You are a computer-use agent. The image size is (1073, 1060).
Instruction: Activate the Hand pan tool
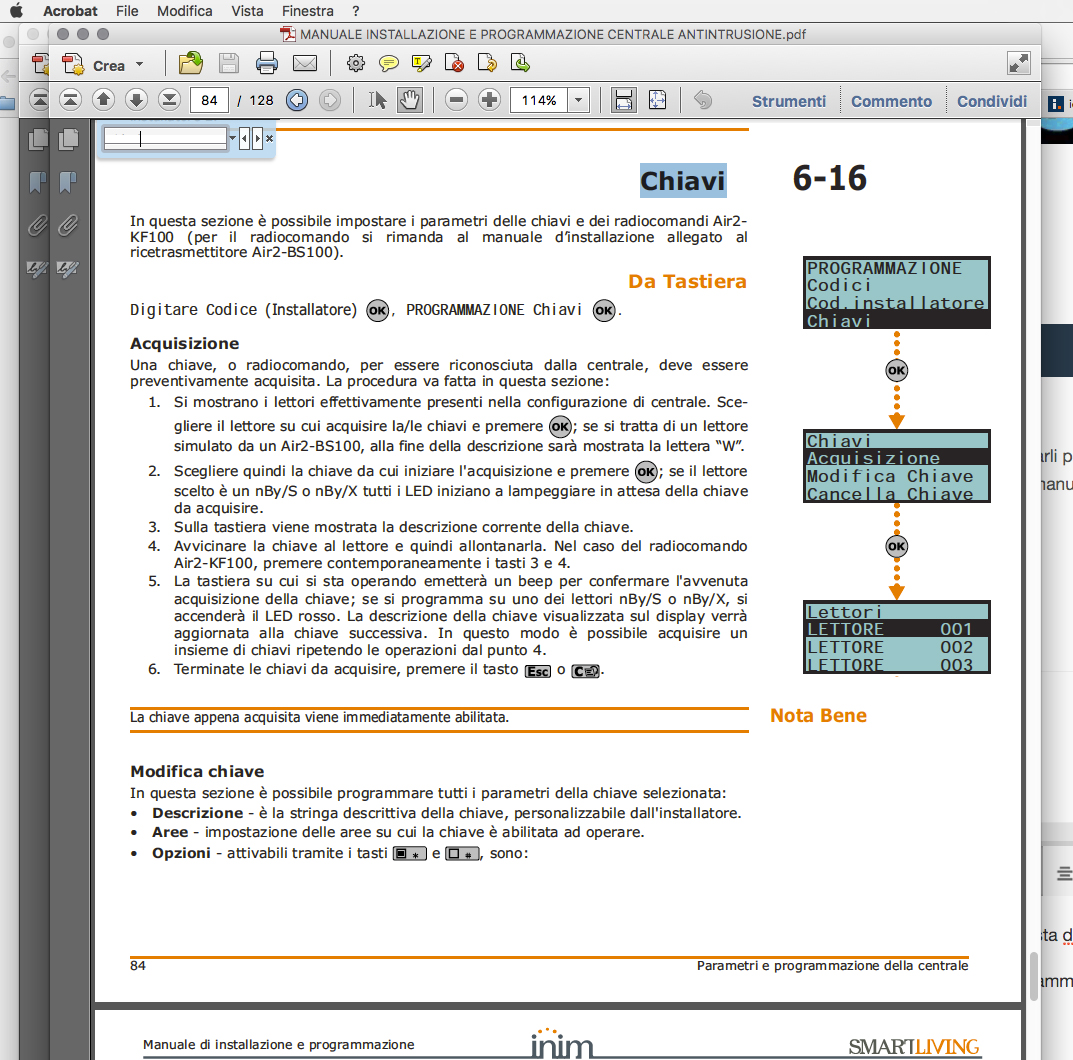click(x=409, y=101)
